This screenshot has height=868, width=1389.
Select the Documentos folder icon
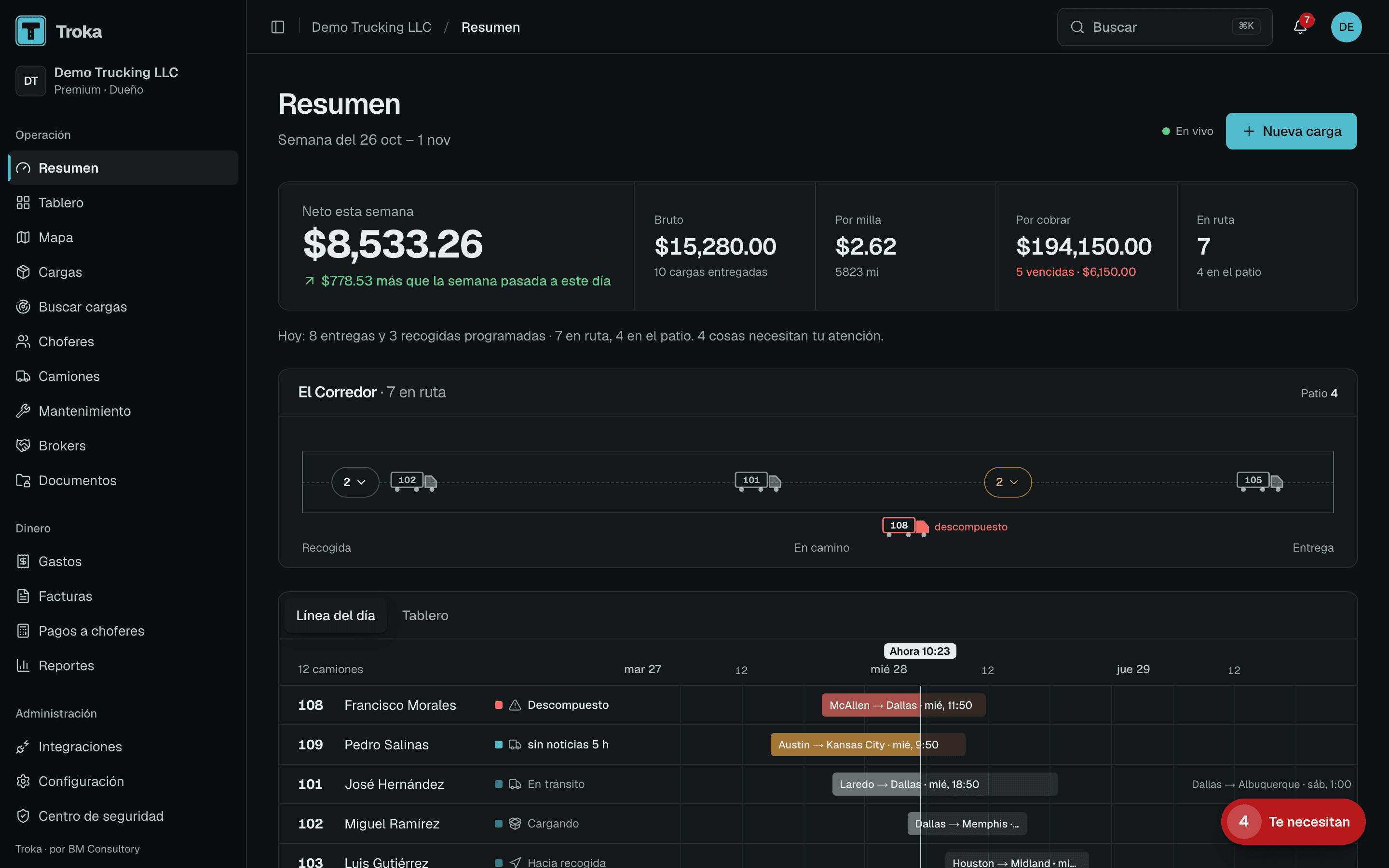coord(23,480)
